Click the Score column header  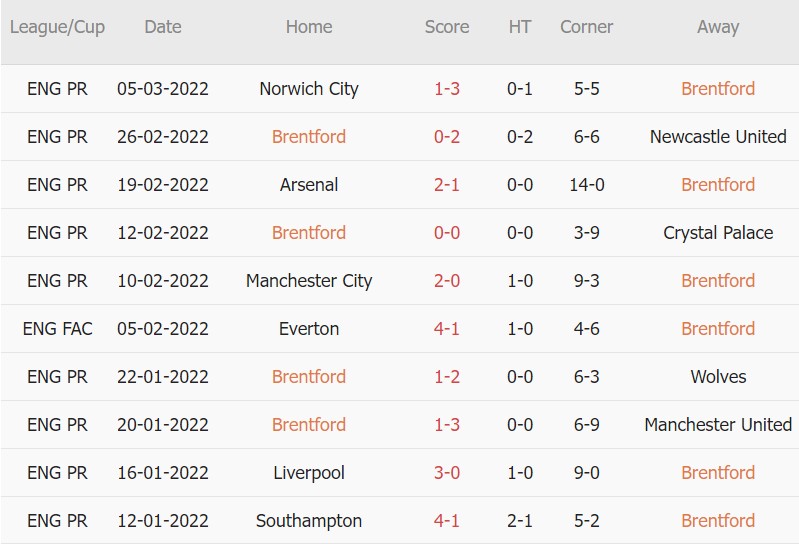[x=446, y=27]
